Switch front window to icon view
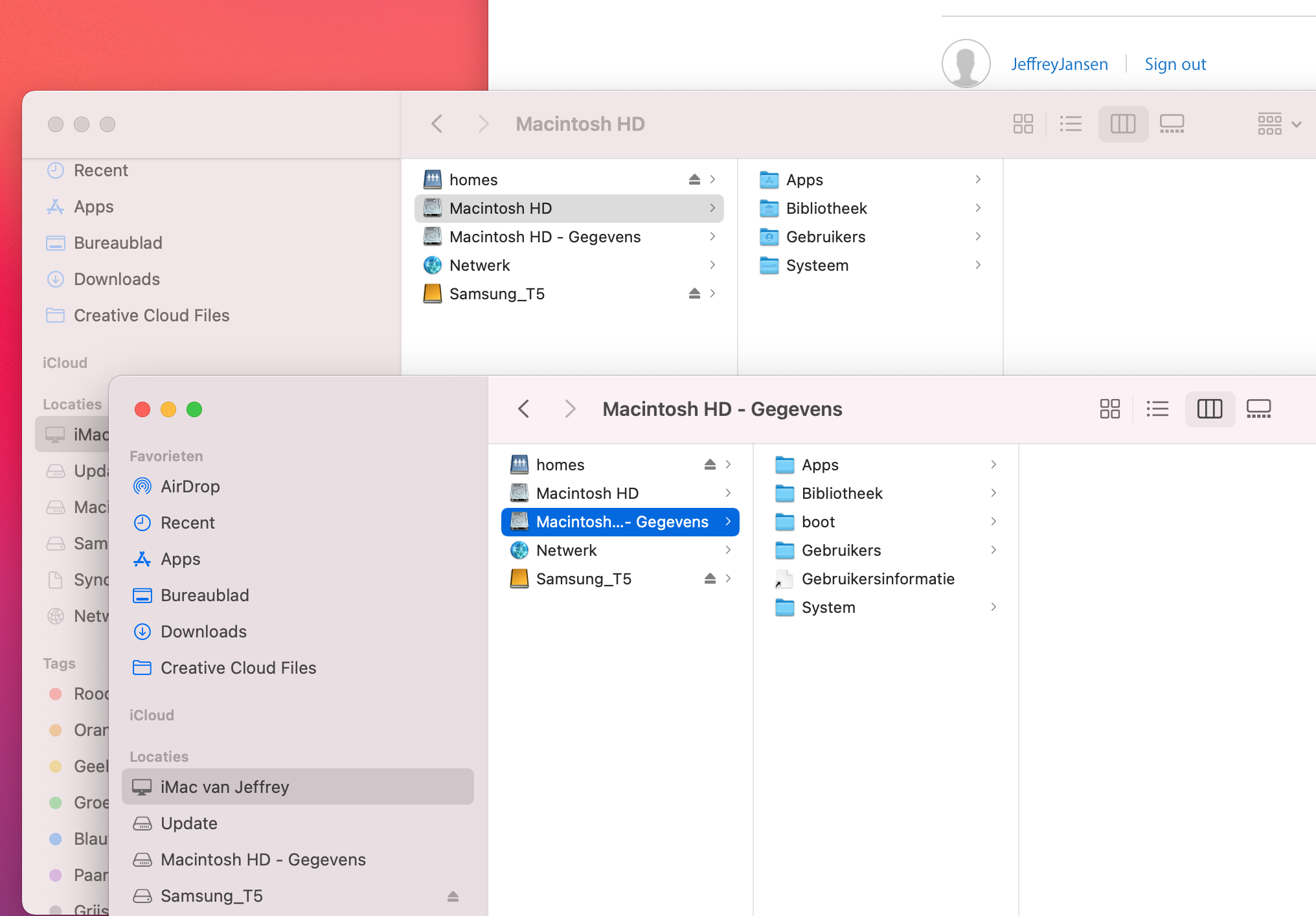 (1109, 409)
